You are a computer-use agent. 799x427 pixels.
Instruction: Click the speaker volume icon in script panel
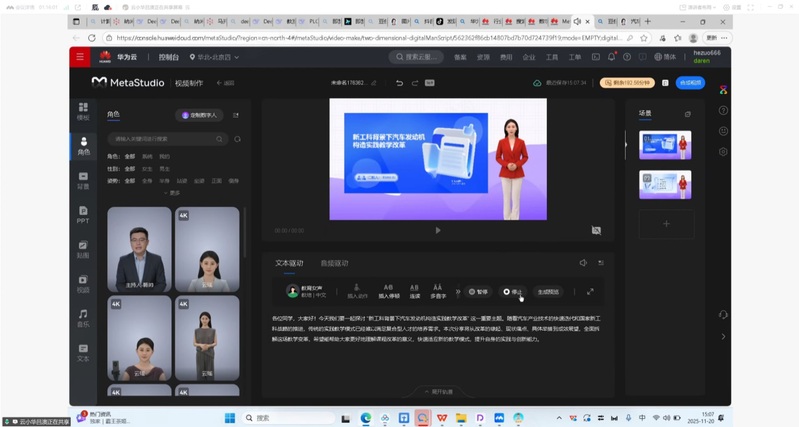click(x=583, y=263)
